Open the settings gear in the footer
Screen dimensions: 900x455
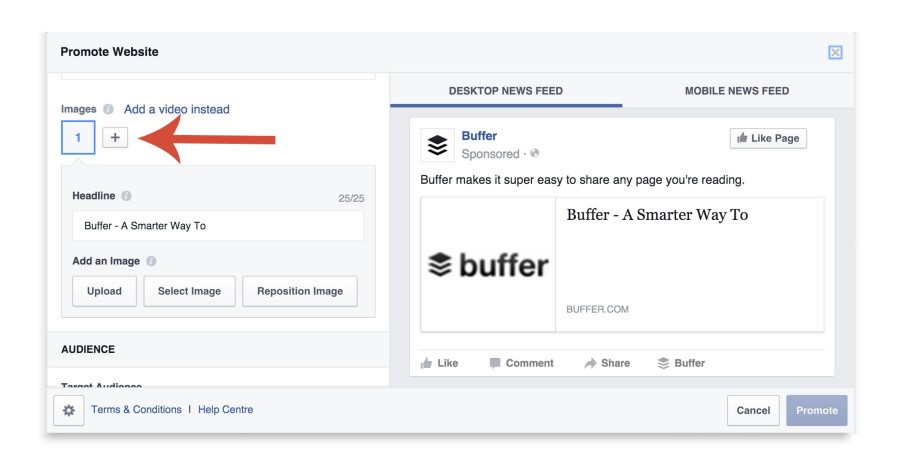[69, 410]
